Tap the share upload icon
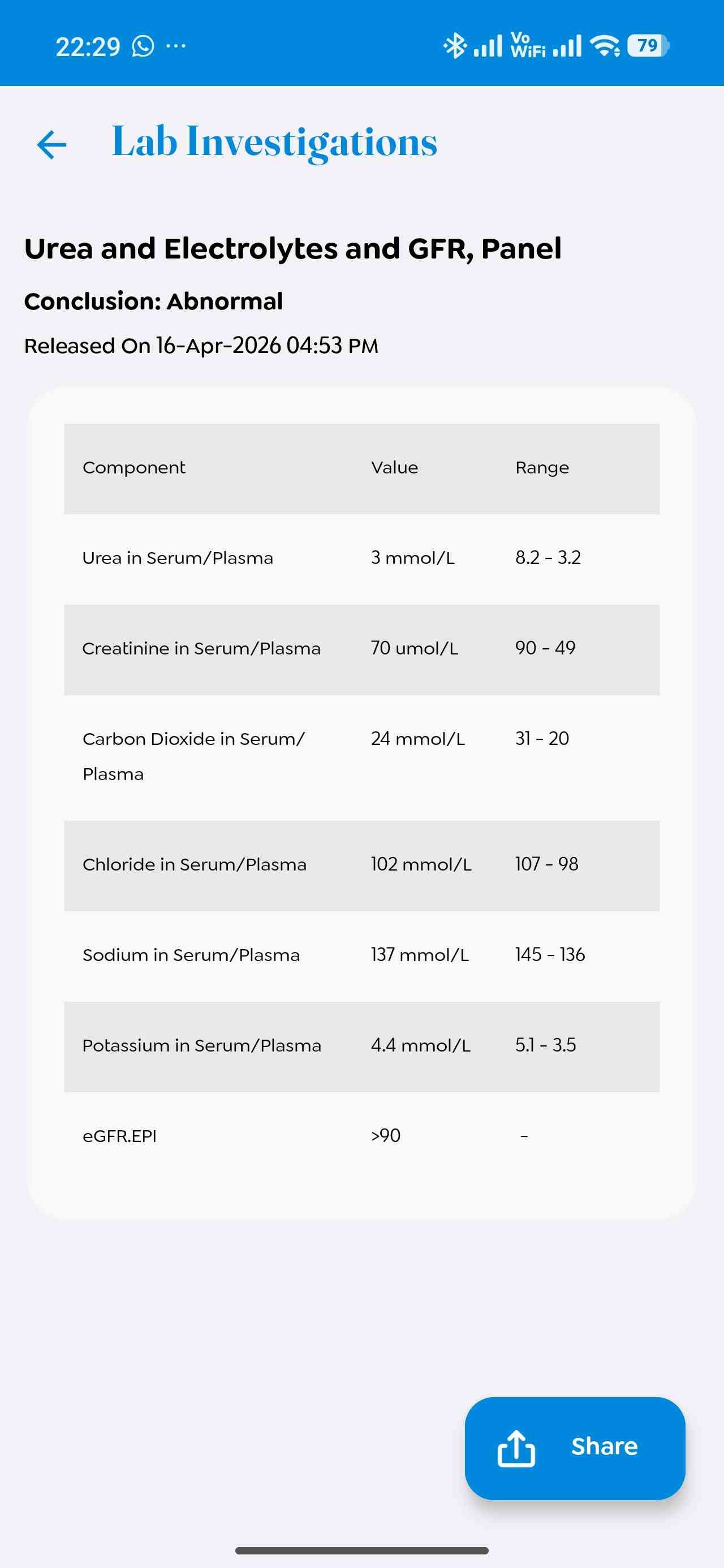724x1568 pixels. pos(516,1448)
